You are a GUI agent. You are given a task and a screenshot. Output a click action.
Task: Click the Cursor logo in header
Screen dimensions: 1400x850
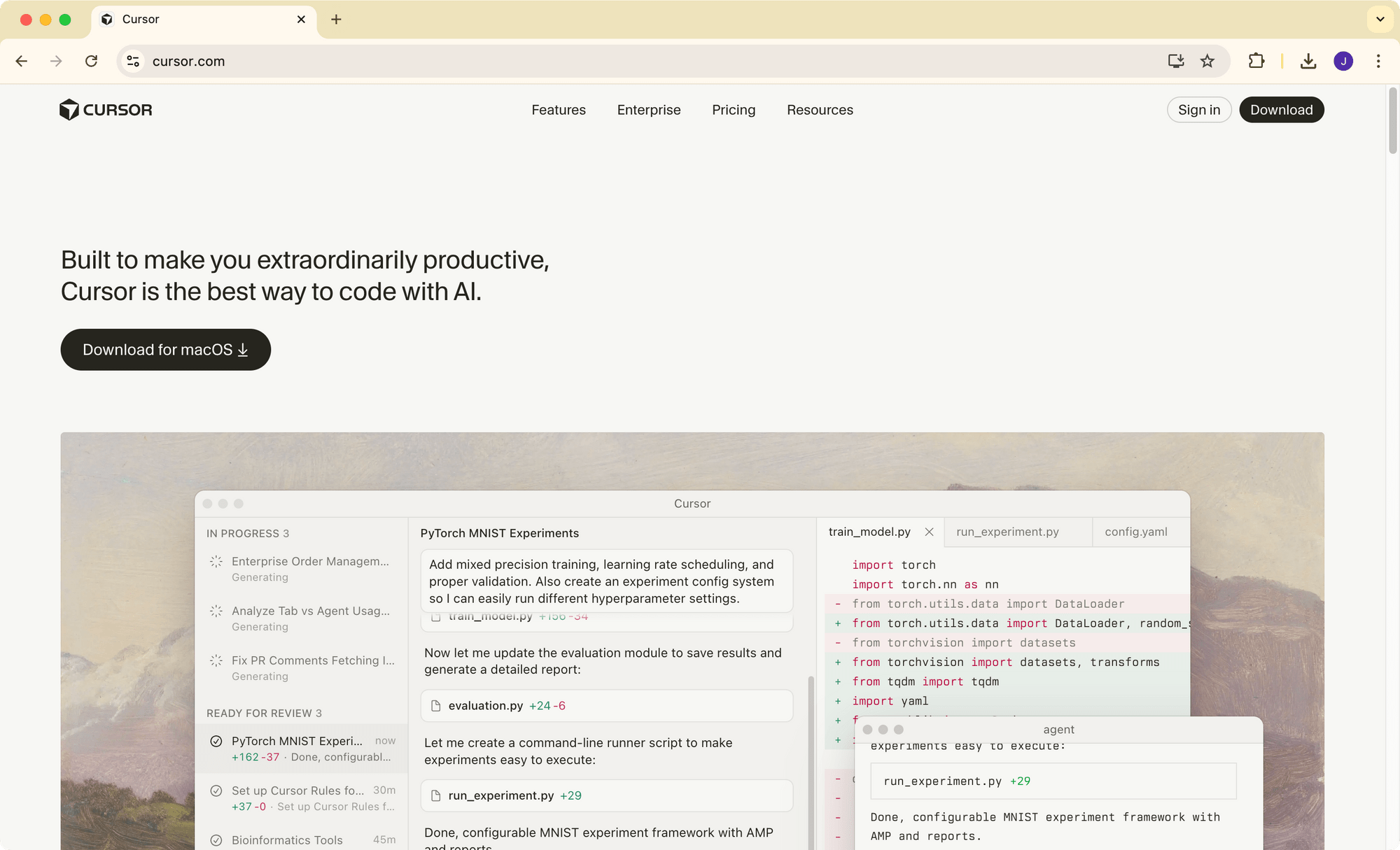coord(106,110)
